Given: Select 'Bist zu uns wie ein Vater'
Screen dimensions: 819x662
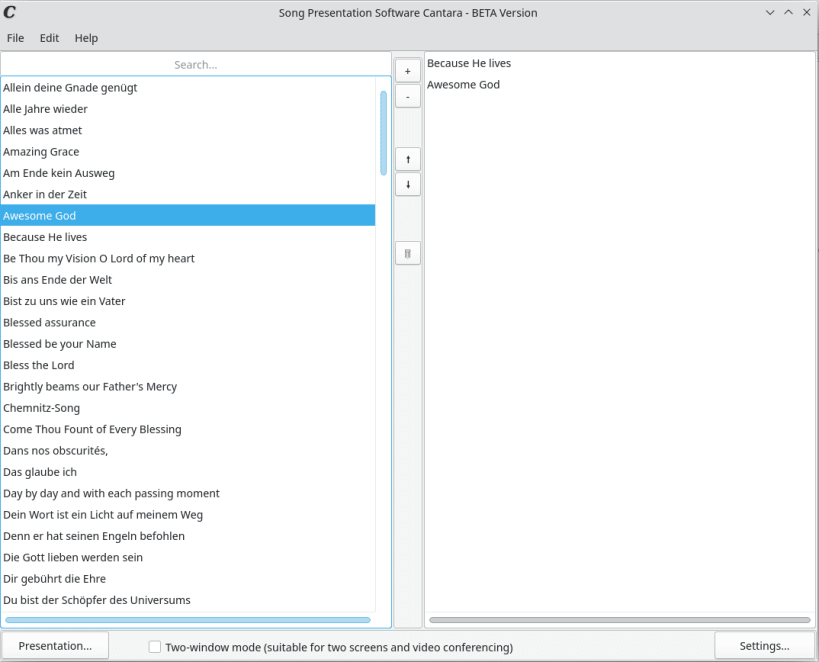Looking at the screenshot, I should tap(188, 301).
